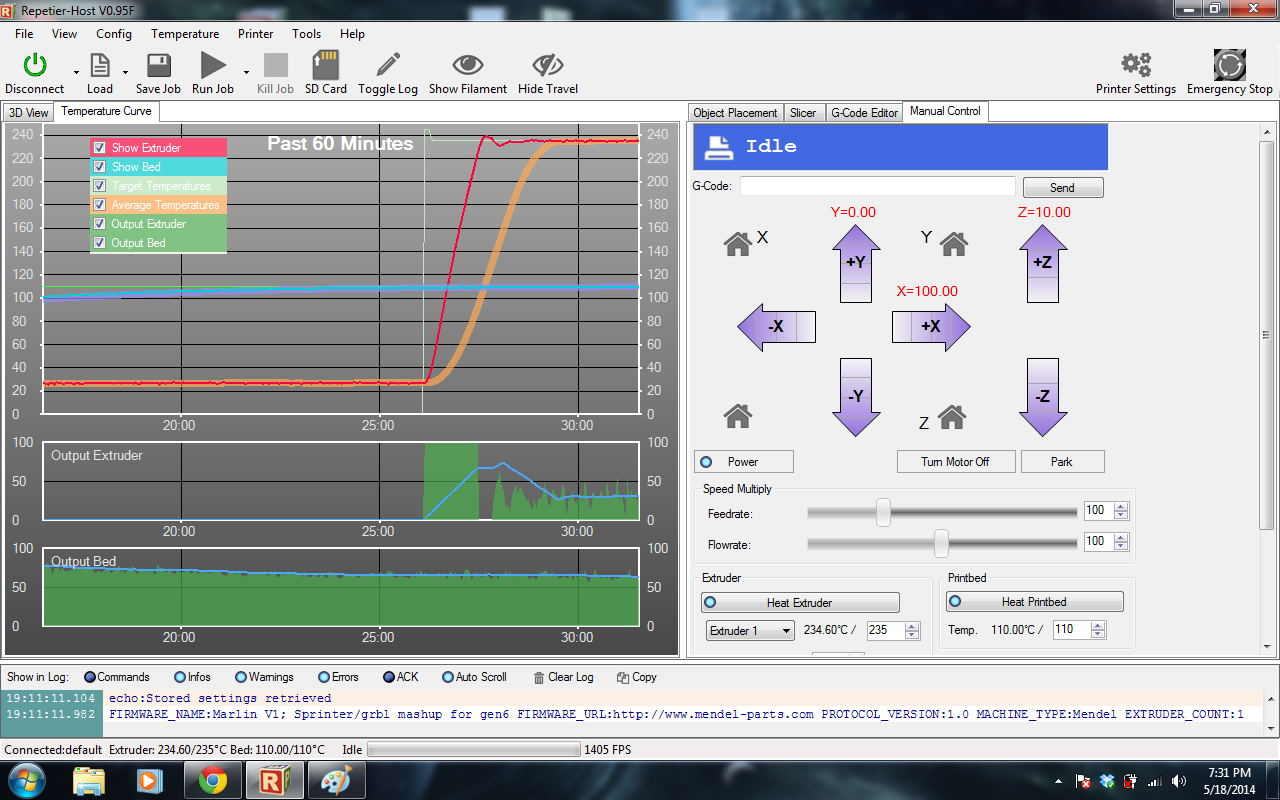Expand the Run Job dropdown arrow
The width and height of the screenshot is (1280, 800).
[246, 72]
